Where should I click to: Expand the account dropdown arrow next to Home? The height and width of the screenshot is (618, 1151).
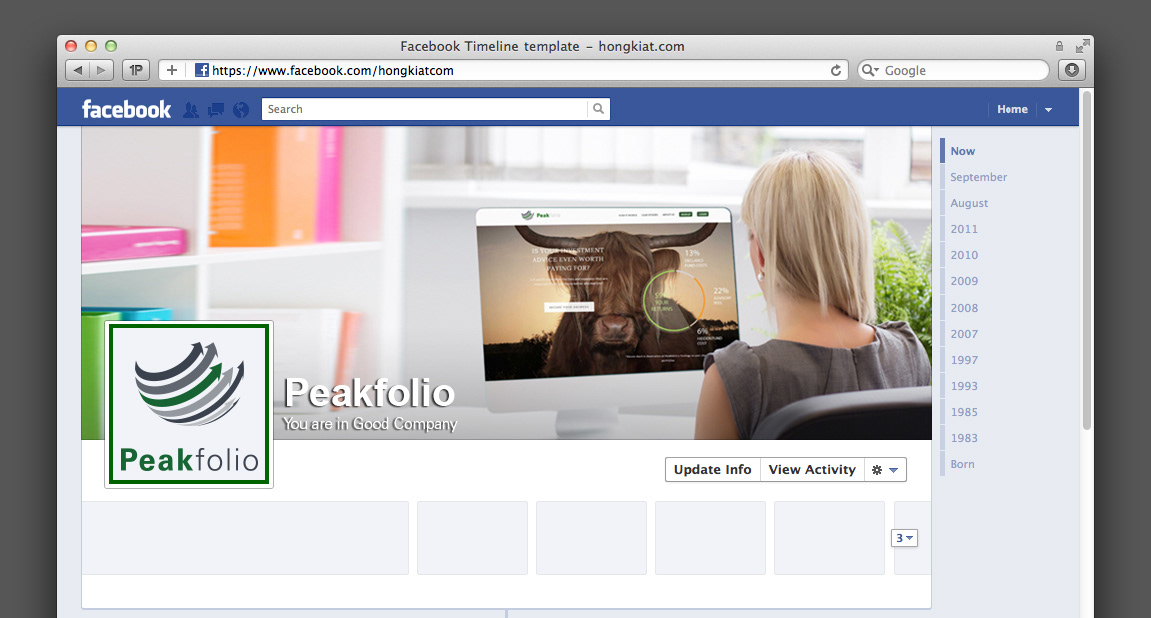tap(1048, 109)
